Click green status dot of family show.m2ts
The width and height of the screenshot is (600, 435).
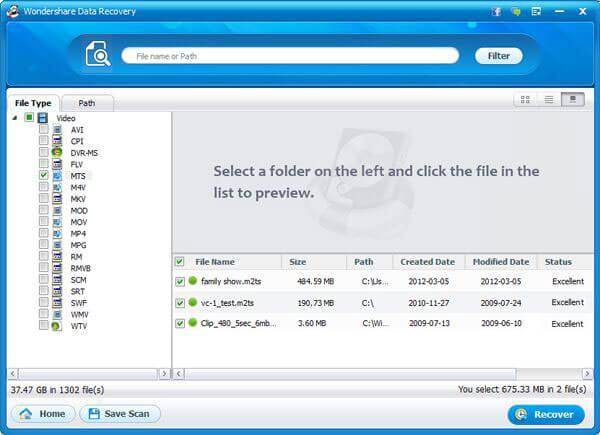(193, 280)
